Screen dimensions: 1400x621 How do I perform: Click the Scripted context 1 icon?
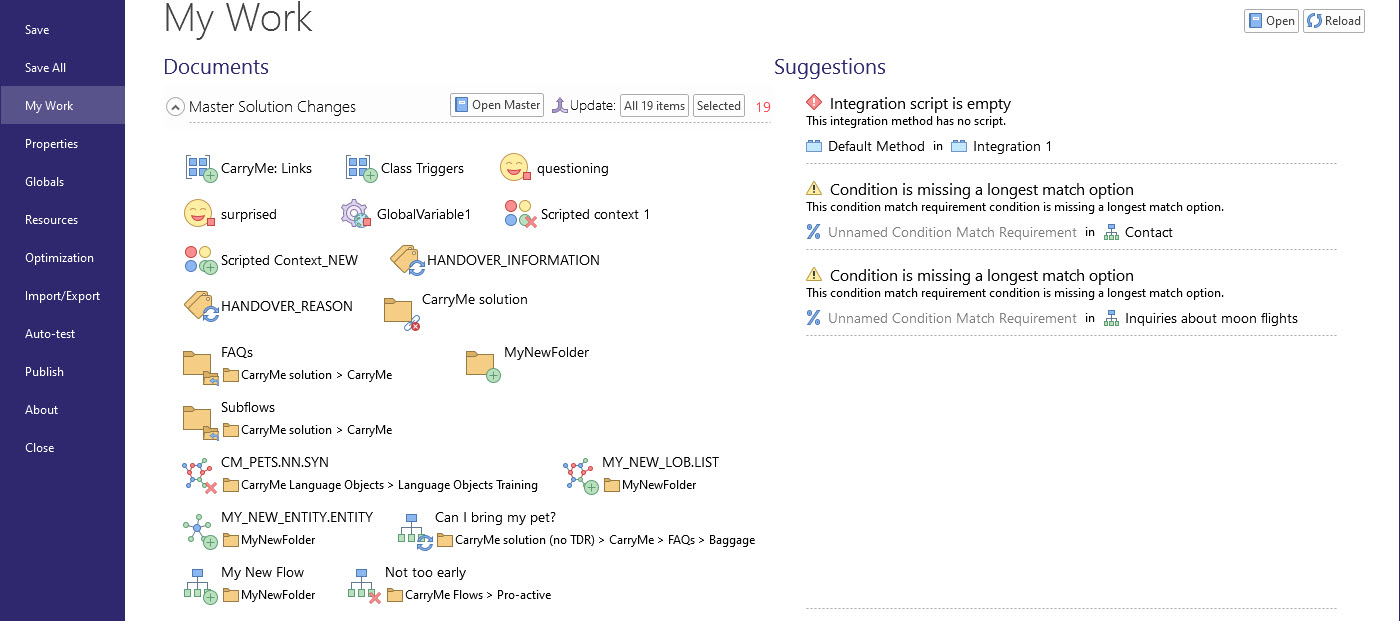pyautogui.click(x=516, y=213)
